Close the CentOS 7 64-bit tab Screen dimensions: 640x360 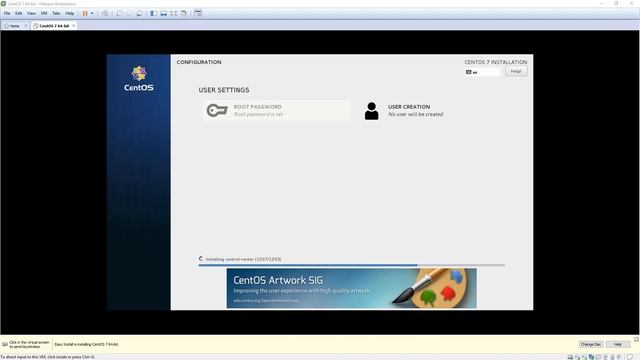tap(73, 26)
